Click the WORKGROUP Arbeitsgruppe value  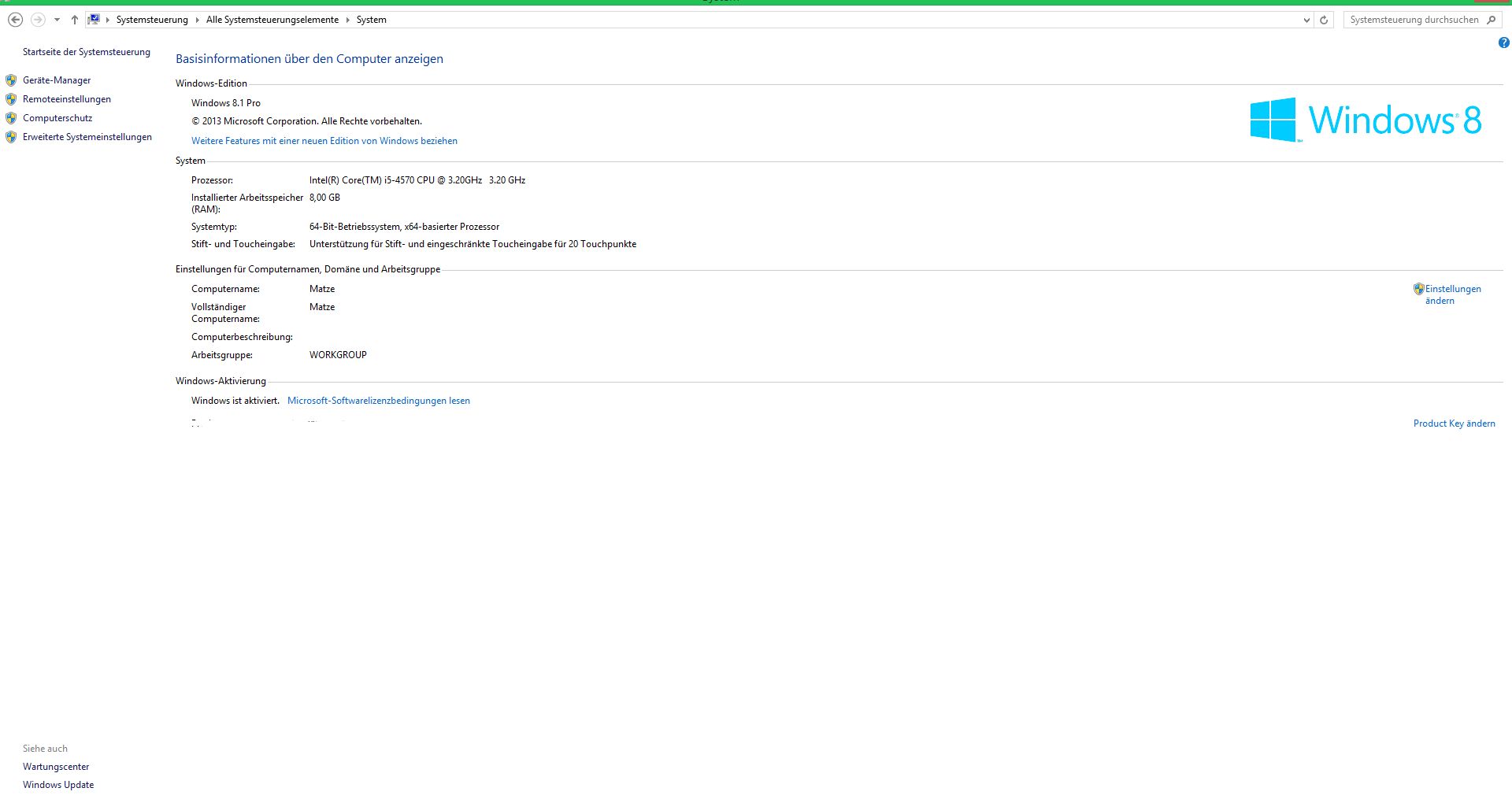click(338, 355)
